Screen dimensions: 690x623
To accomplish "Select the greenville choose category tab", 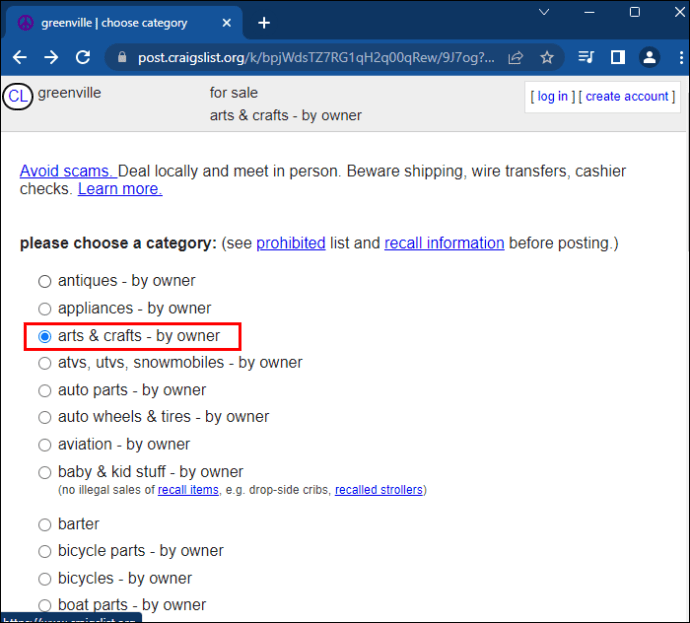I will (x=124, y=23).
